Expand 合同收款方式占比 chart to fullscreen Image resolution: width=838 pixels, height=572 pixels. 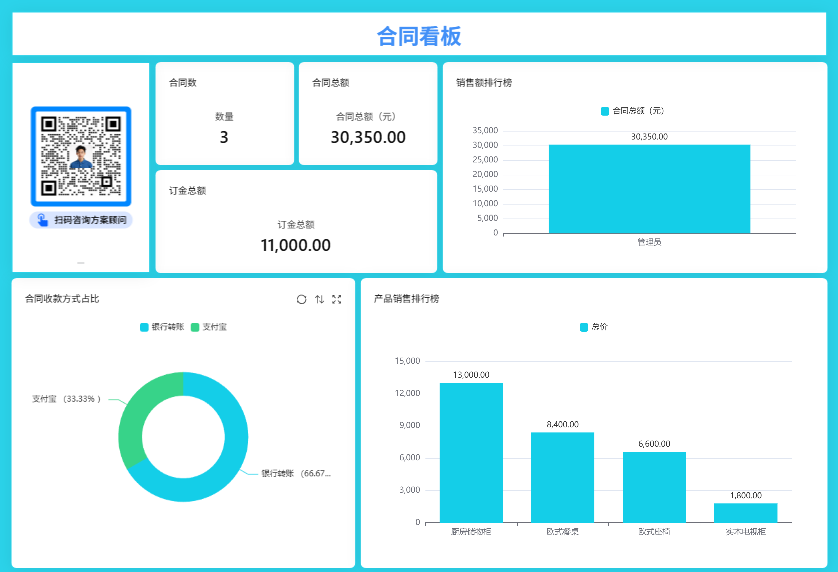(337, 299)
